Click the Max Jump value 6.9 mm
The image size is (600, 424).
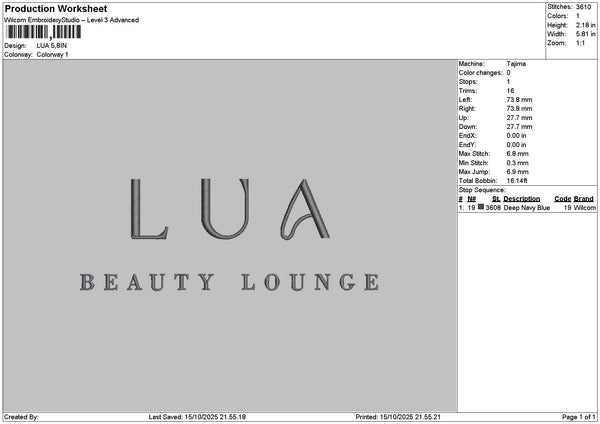[x=517, y=172]
